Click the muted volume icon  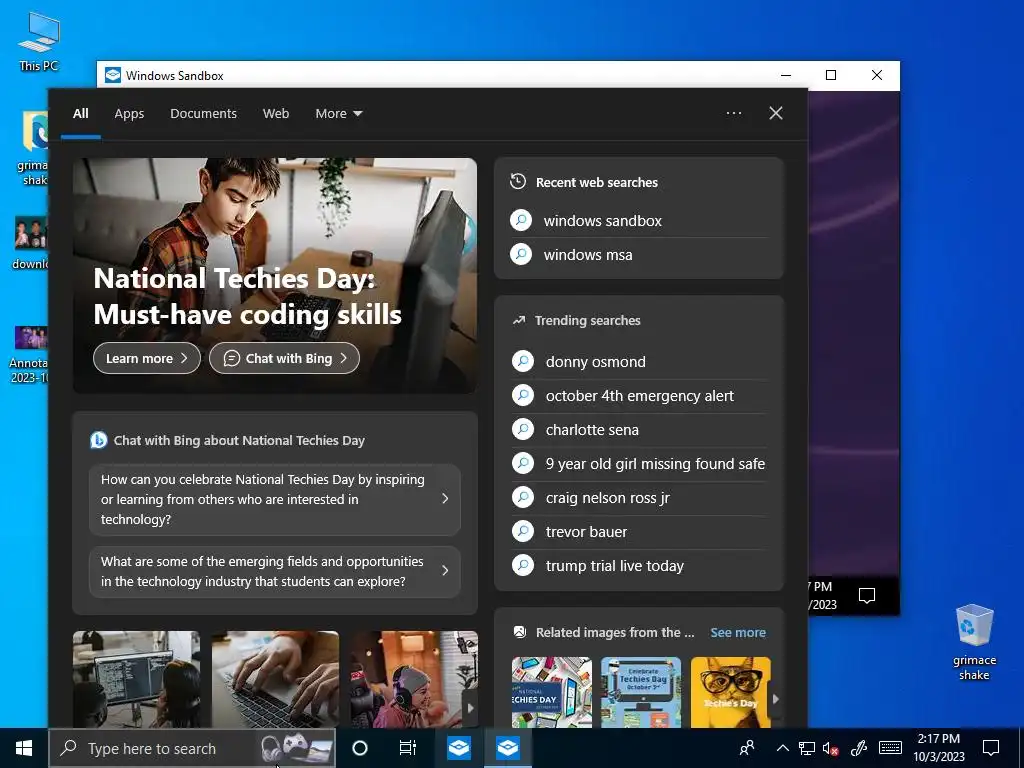click(831, 748)
